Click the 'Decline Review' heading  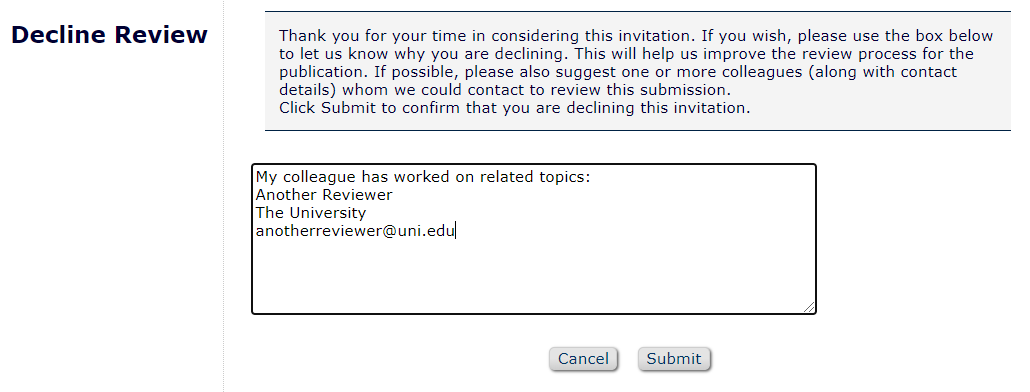109,35
